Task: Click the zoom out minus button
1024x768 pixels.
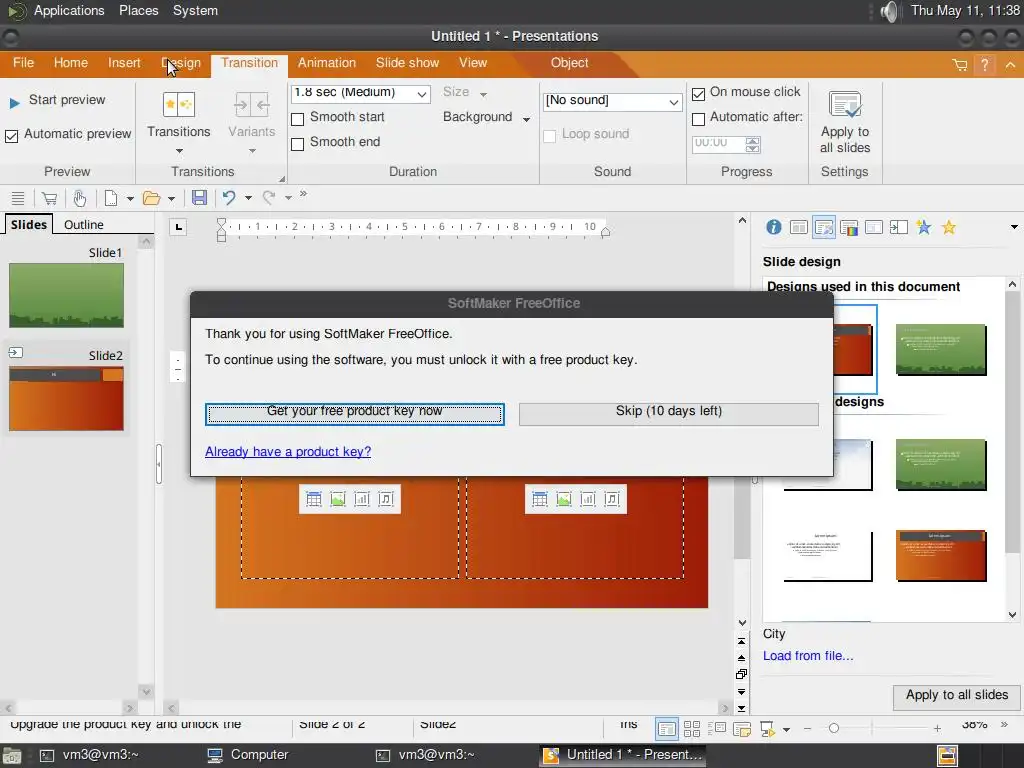Action: pyautogui.click(x=807, y=728)
